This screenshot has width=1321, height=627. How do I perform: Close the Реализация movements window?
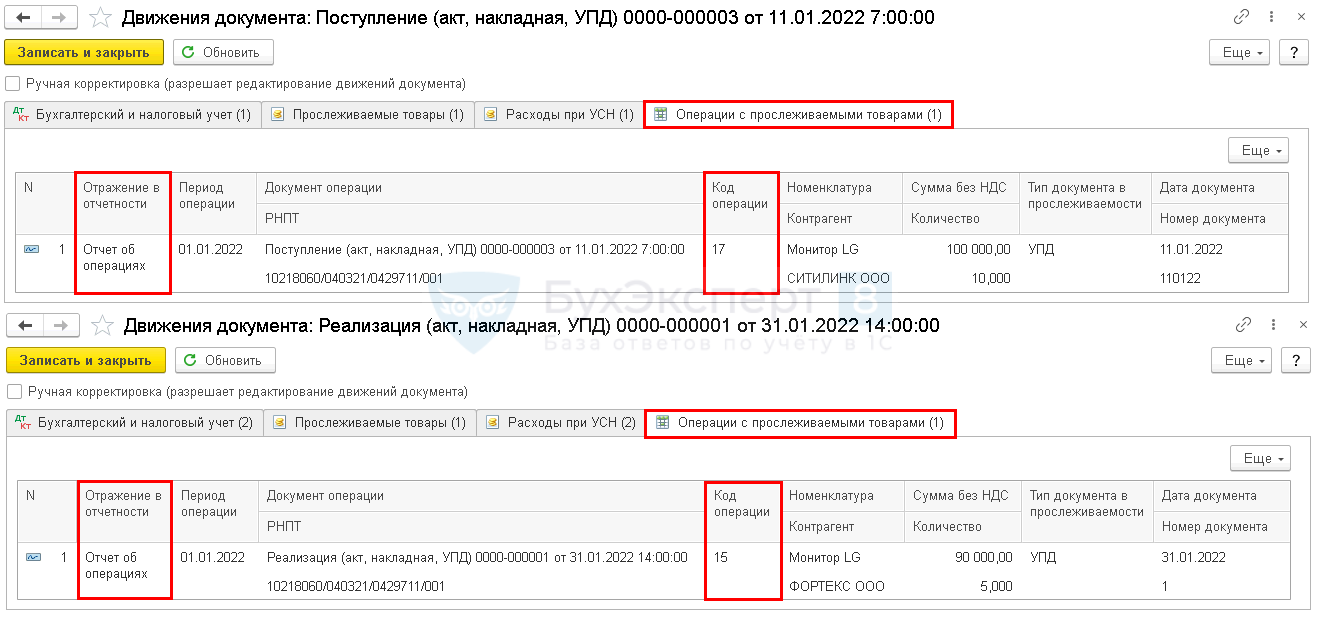point(1304,325)
